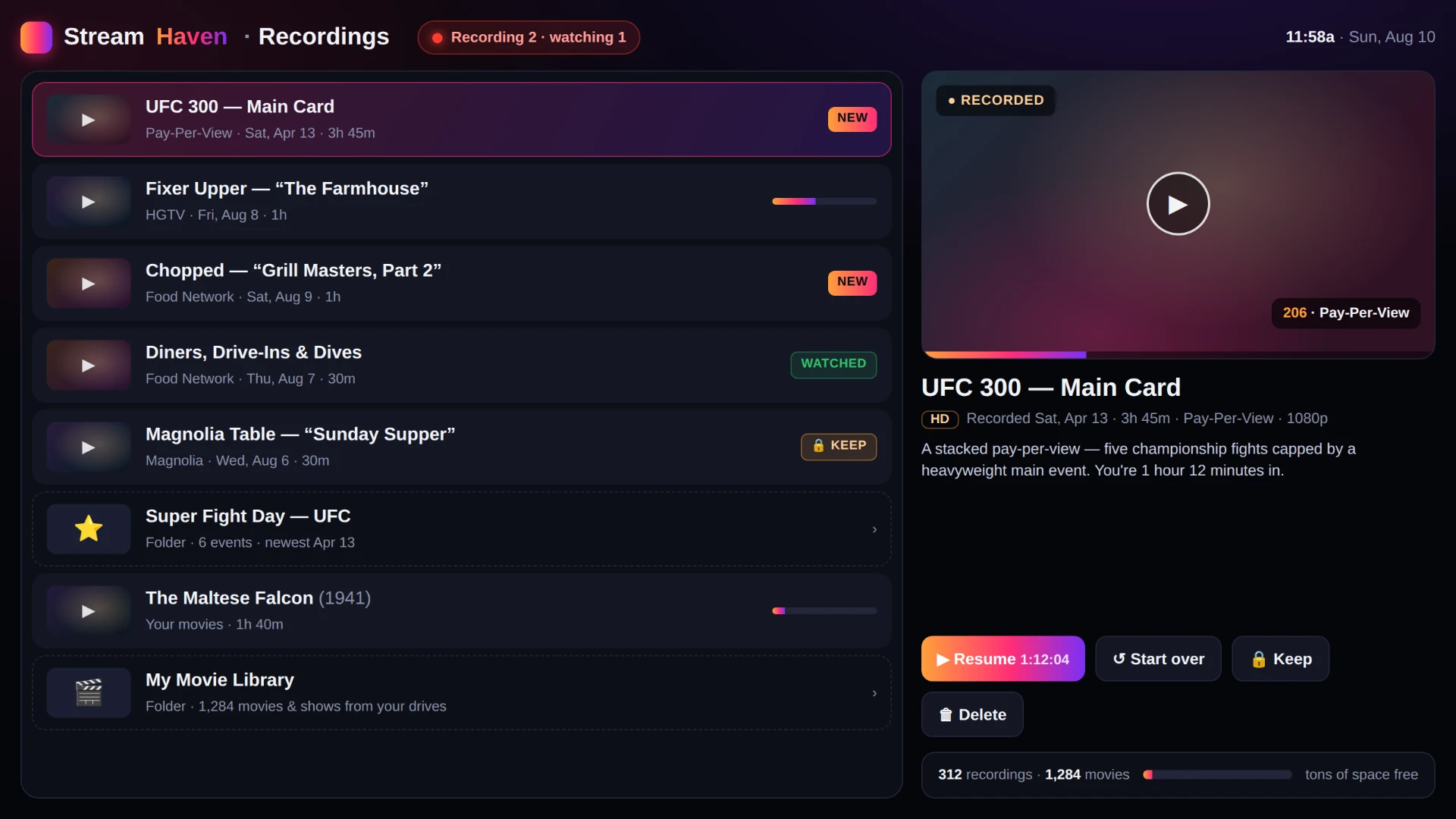The height and width of the screenshot is (819, 1456).
Task: Click Folder · 6 events subtitle
Action: (250, 543)
